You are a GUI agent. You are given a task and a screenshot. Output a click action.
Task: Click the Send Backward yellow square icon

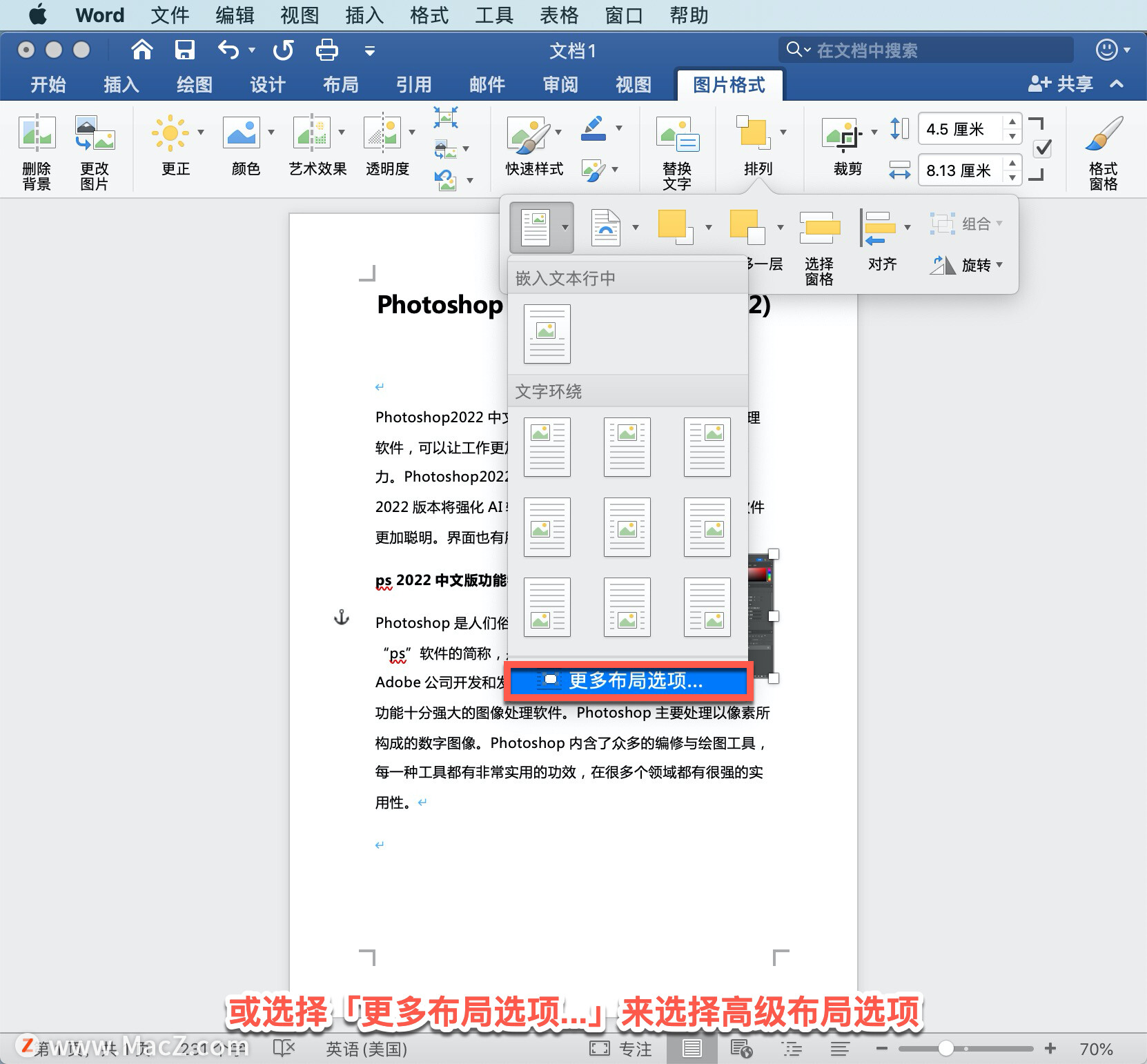747,226
